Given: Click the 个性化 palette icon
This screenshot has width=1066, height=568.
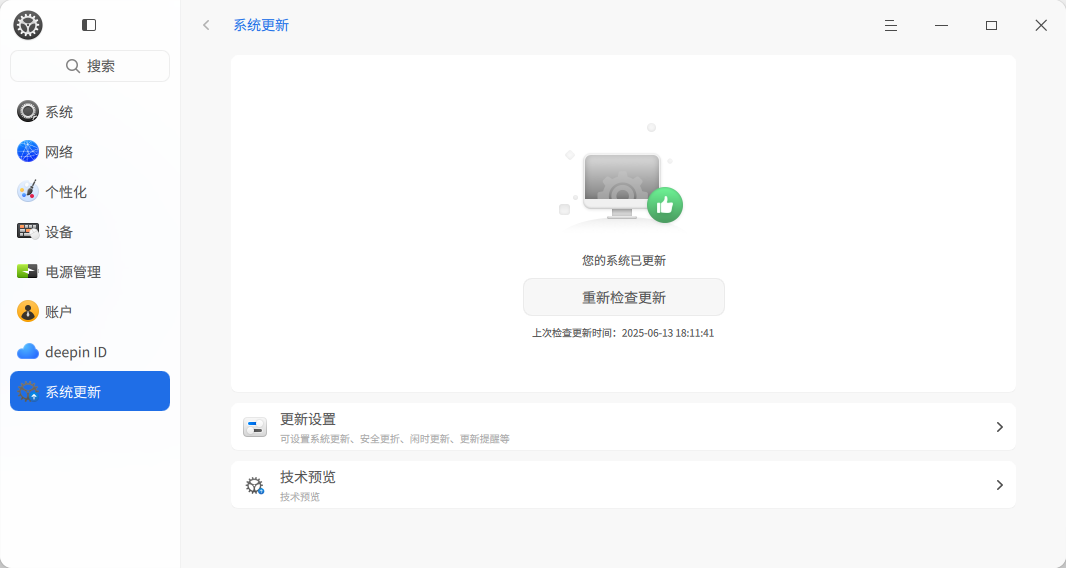Looking at the screenshot, I should [x=28, y=192].
